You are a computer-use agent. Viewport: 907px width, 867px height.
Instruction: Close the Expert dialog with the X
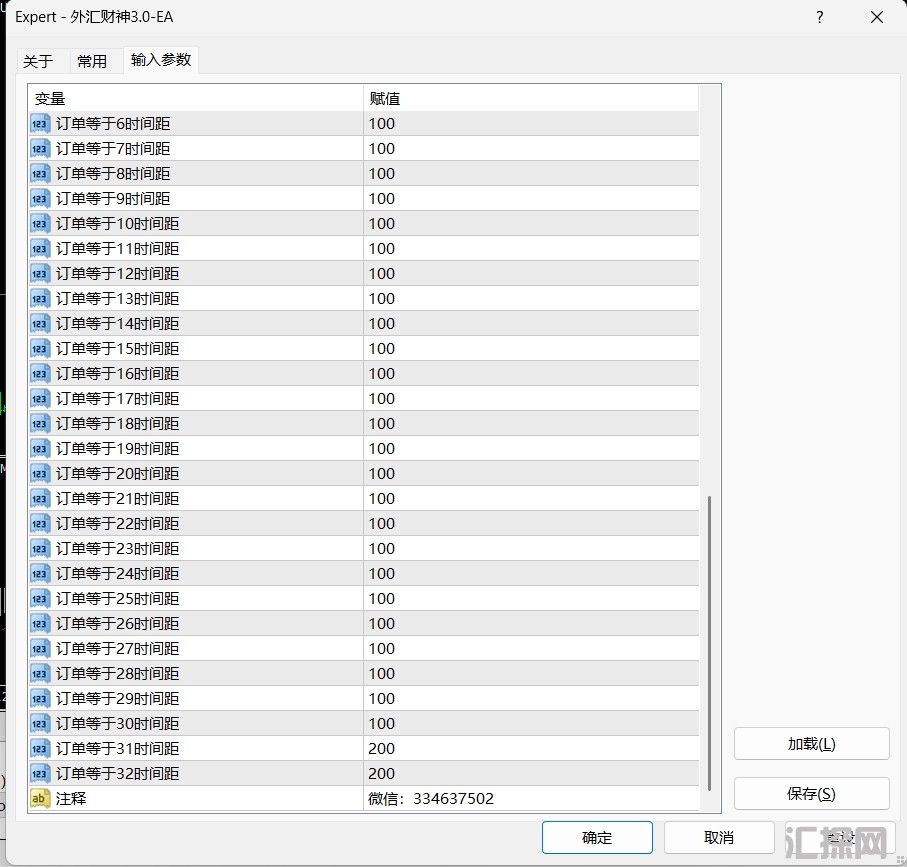coord(877,17)
